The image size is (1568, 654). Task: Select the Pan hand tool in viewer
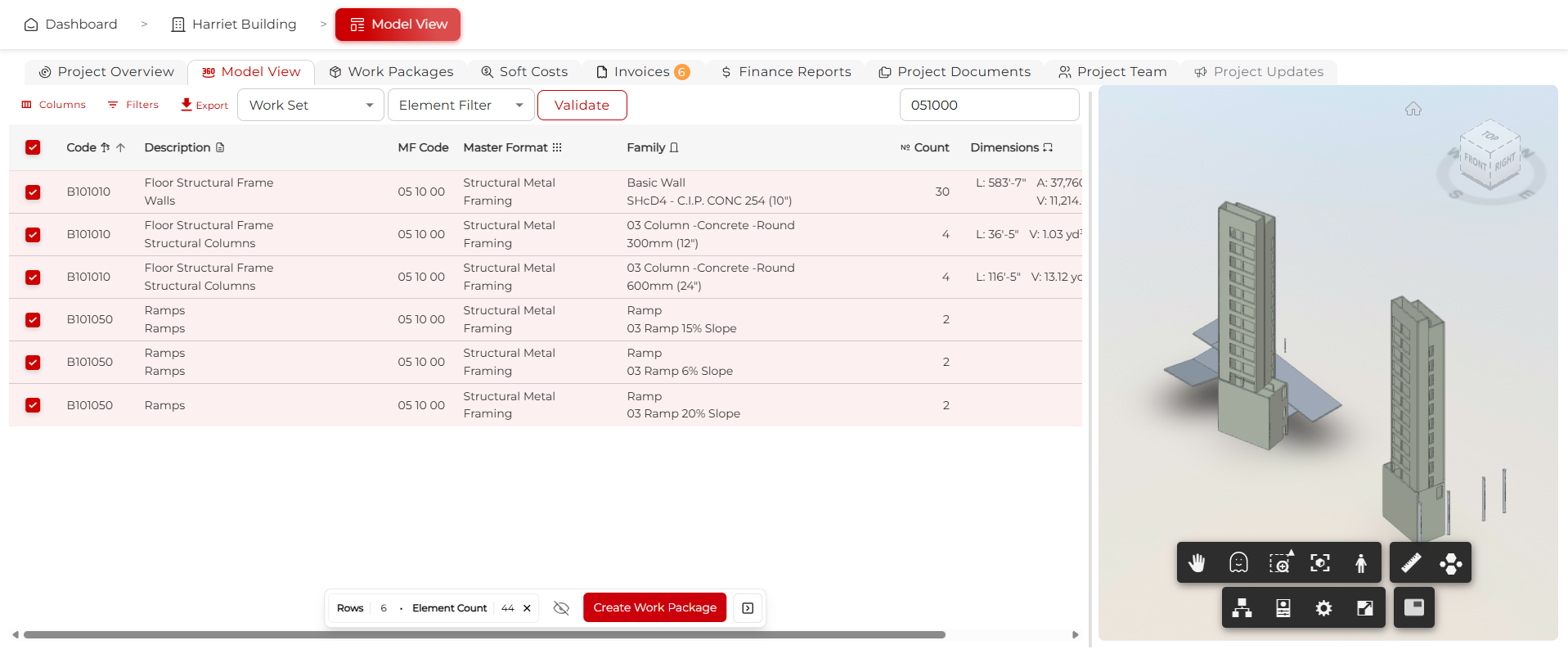tap(1197, 563)
